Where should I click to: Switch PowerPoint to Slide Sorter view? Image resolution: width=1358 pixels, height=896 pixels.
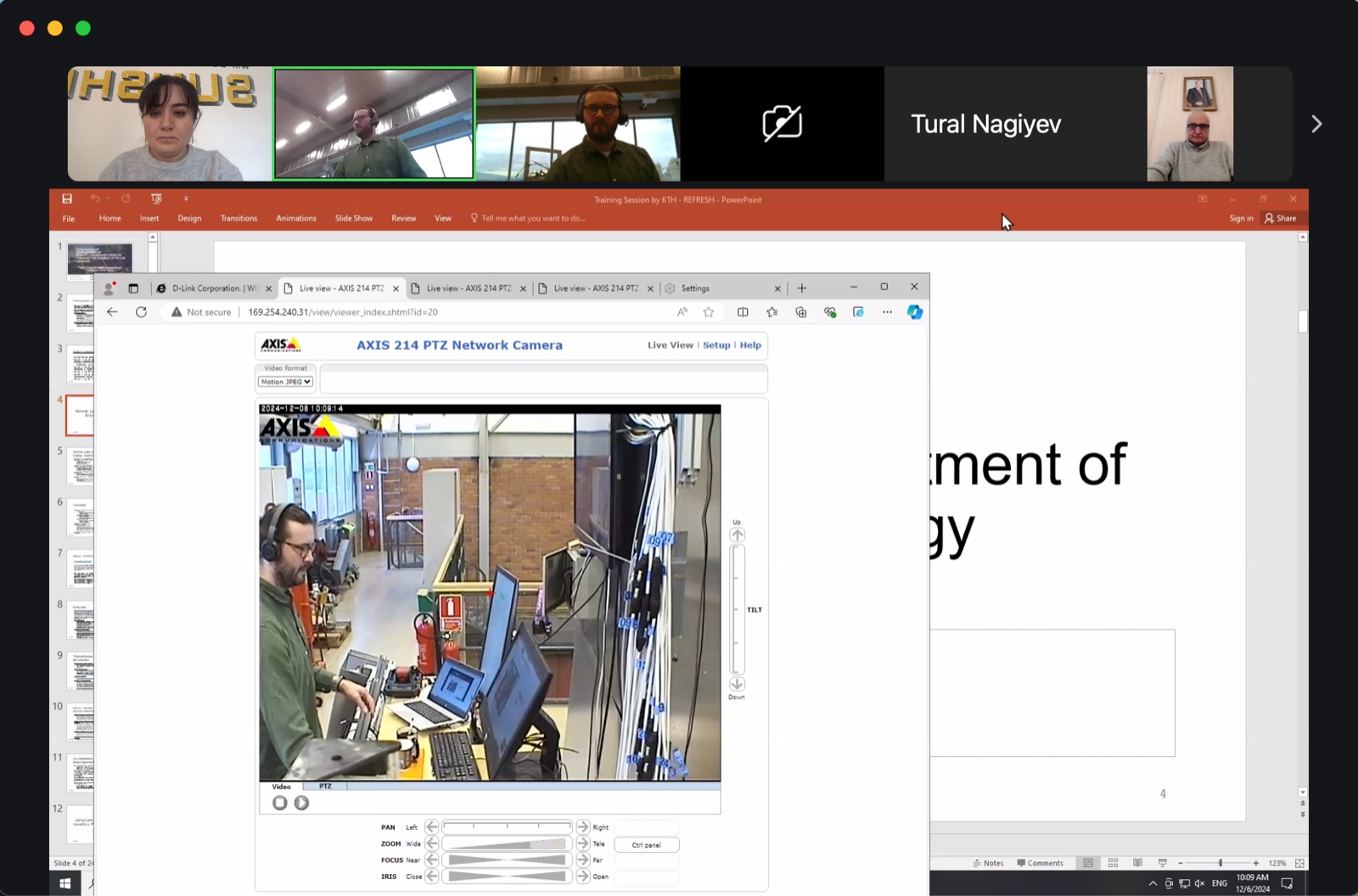(x=1113, y=863)
